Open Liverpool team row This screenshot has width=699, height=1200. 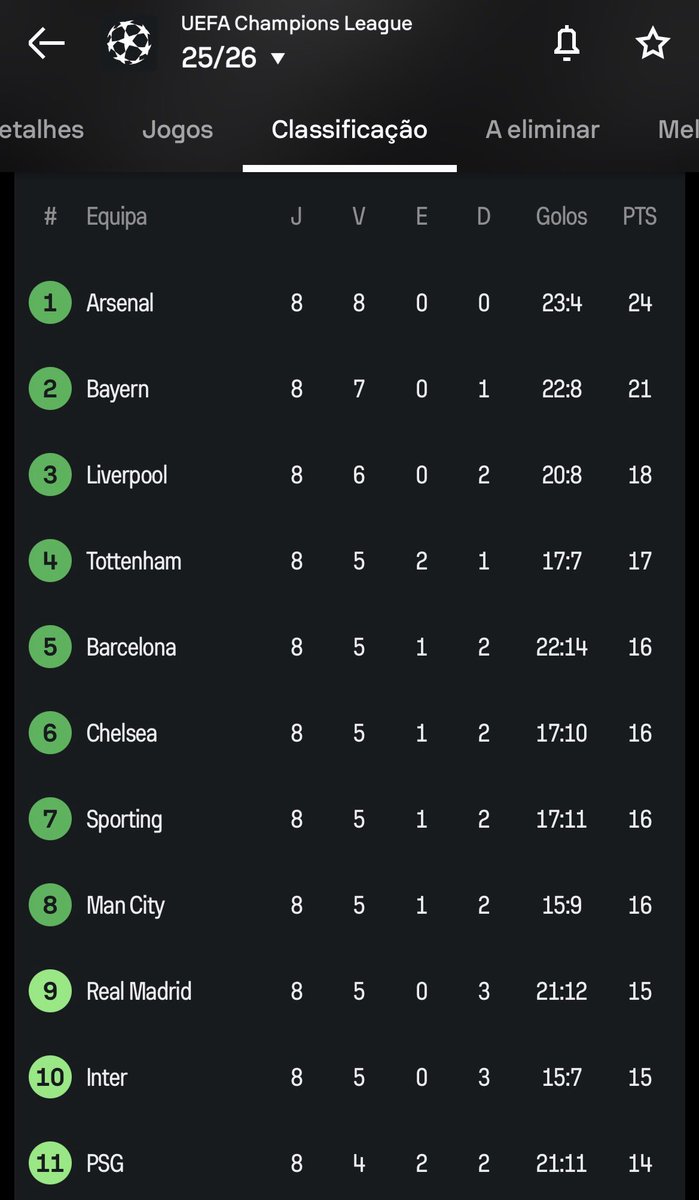(349, 475)
